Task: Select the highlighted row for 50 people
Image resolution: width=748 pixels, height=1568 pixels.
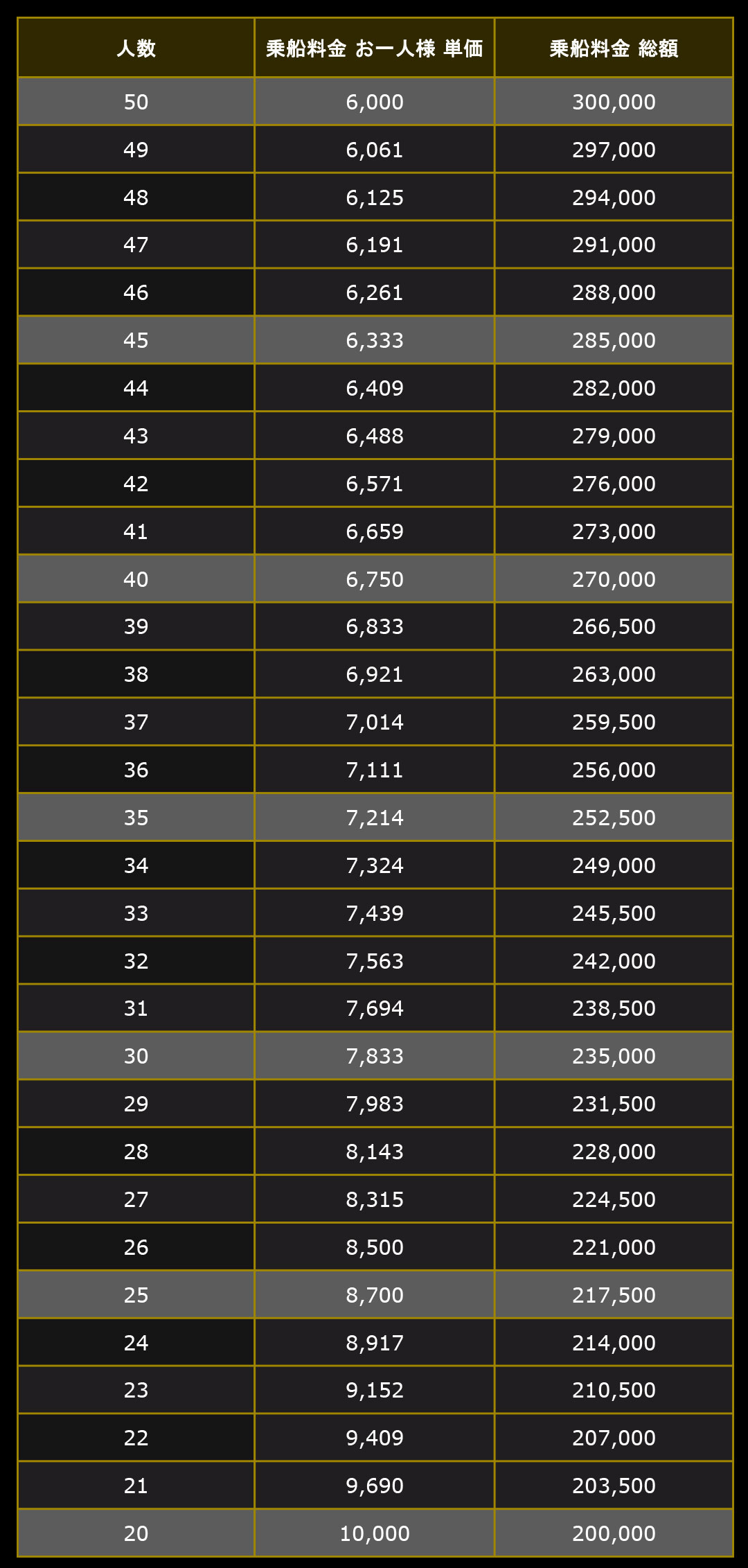Action: pyautogui.click(x=375, y=102)
